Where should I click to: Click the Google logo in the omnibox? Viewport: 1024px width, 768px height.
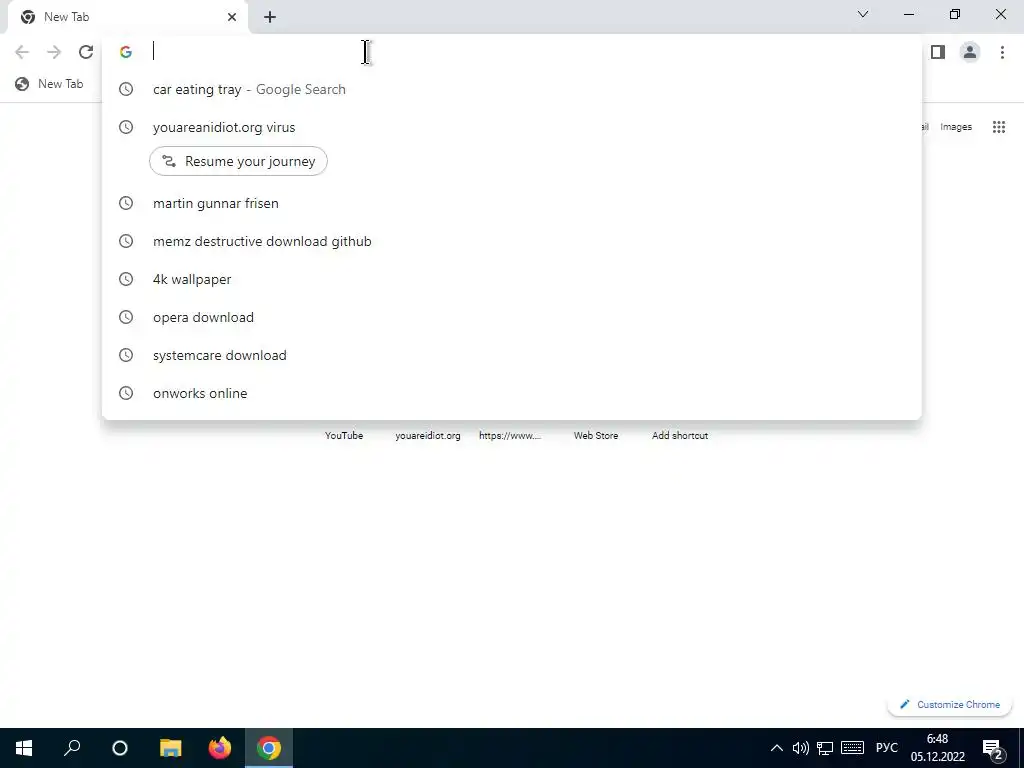125,52
